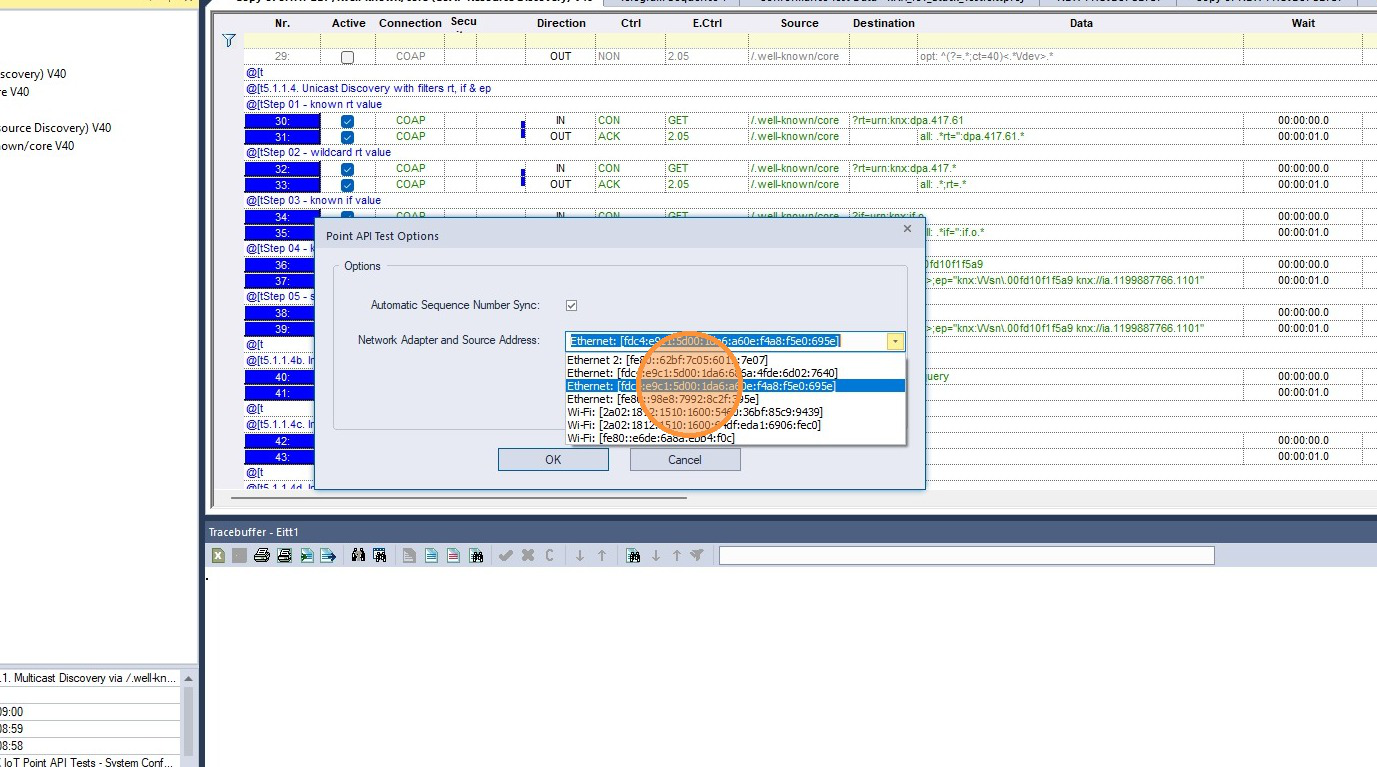Click the document icon with red lines
Screen dimensions: 1377x767
point(454,556)
